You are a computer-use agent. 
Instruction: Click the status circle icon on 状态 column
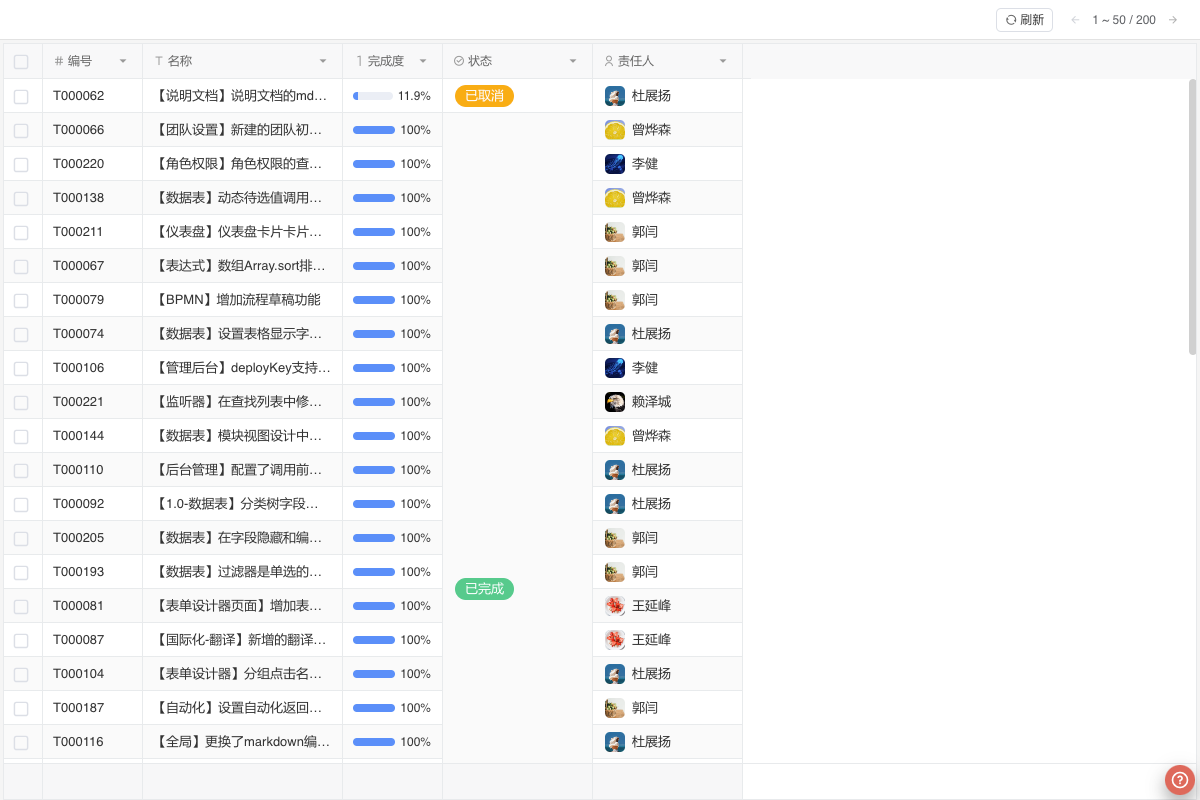[459, 61]
